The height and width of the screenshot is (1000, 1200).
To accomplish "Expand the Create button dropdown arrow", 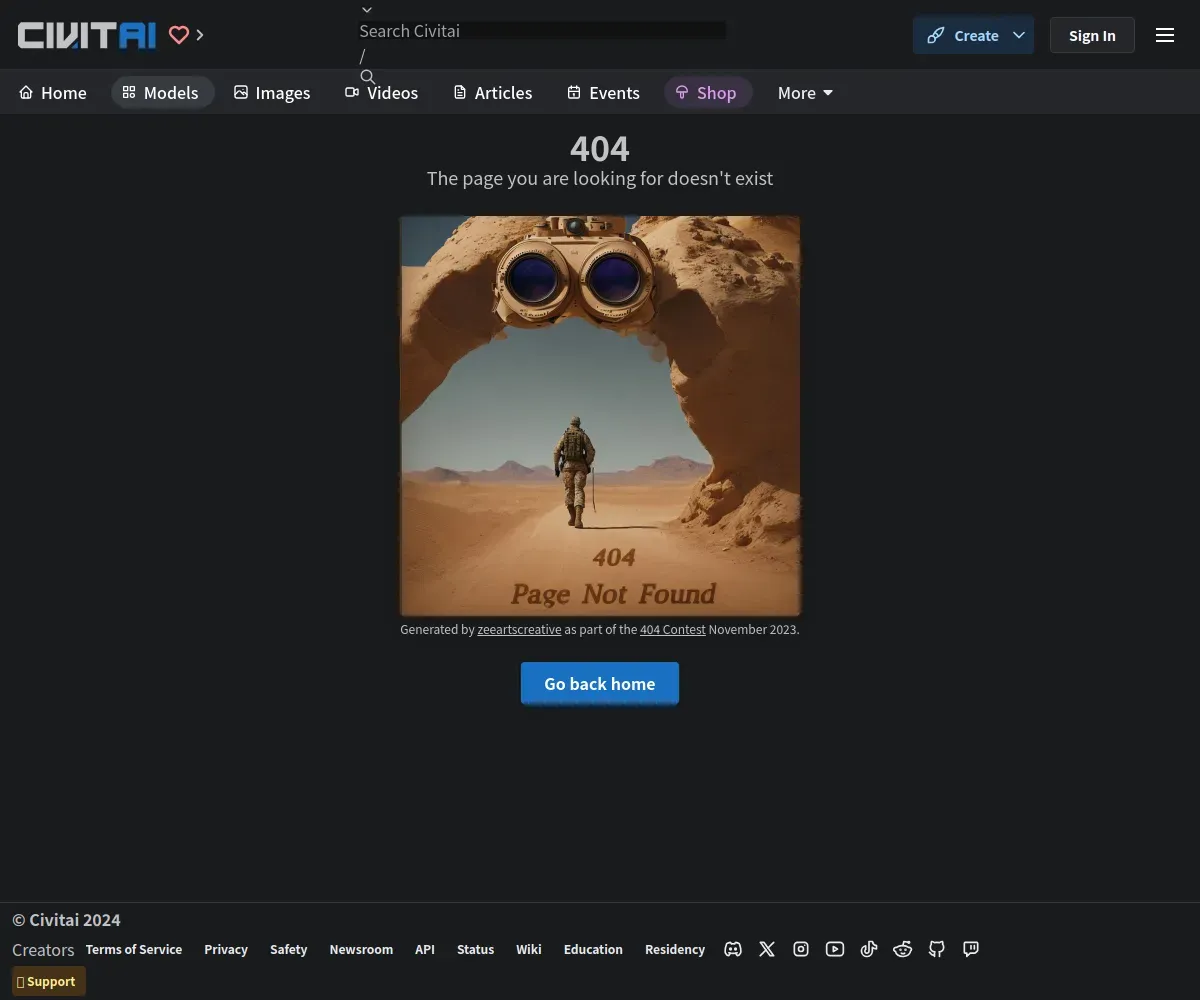I will 1019,35.
